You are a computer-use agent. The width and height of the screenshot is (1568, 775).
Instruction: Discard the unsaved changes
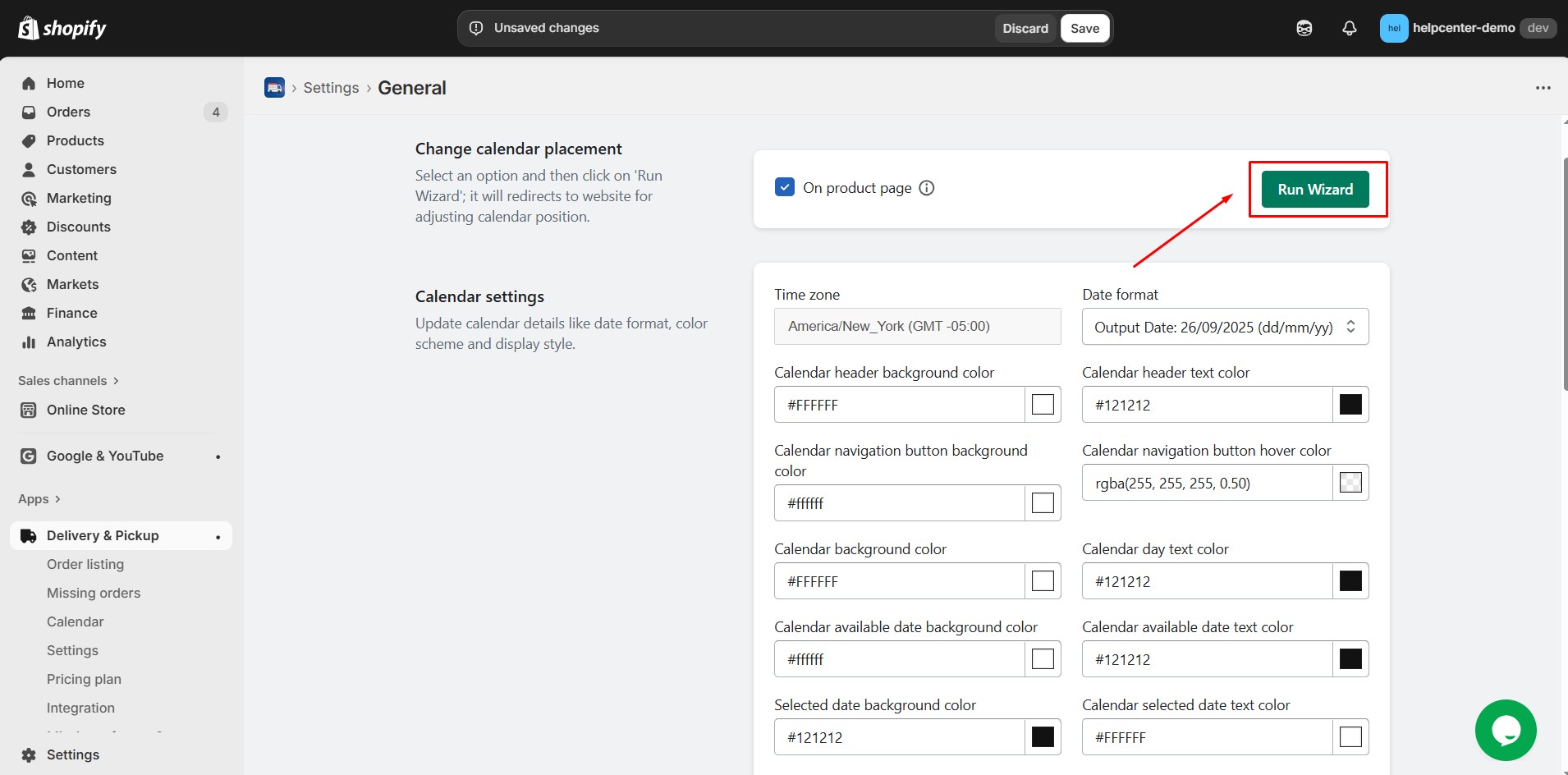(1025, 29)
